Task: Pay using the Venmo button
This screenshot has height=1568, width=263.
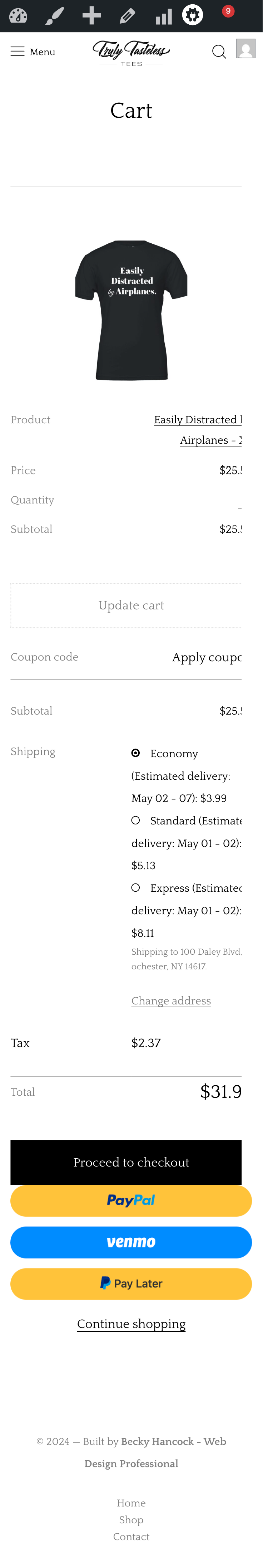Action: pyautogui.click(x=131, y=1242)
